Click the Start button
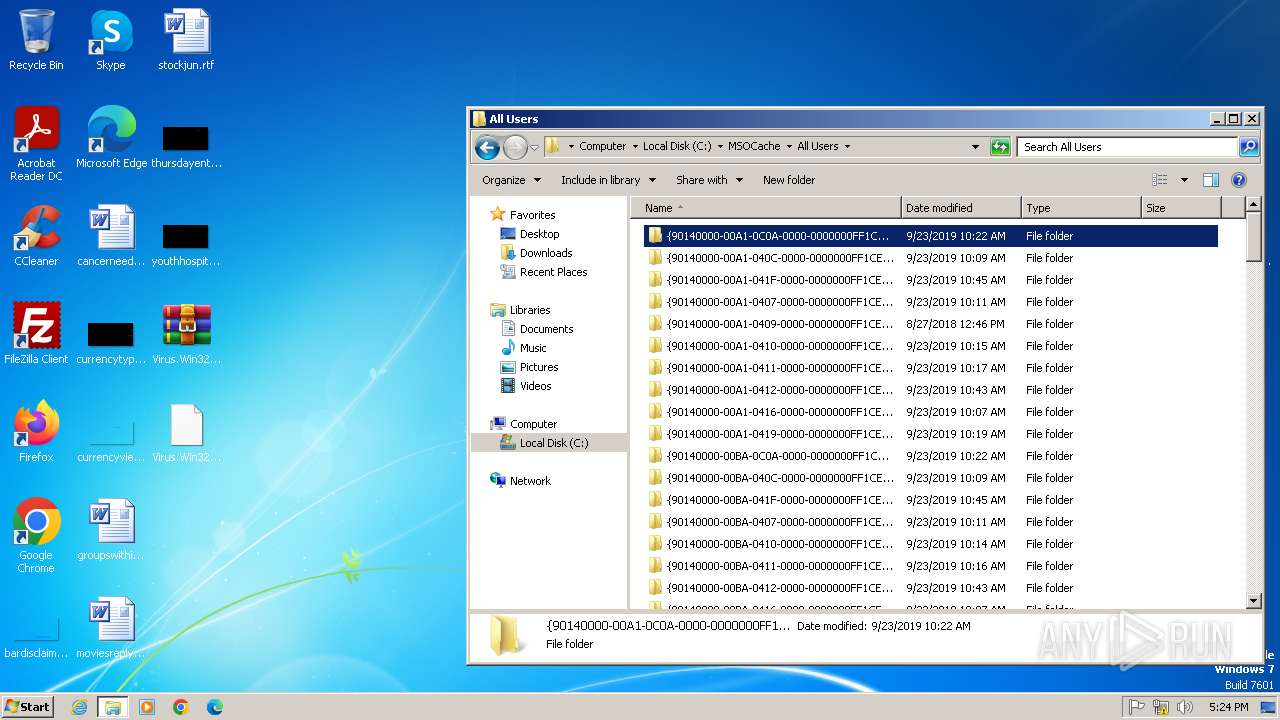 (x=27, y=707)
